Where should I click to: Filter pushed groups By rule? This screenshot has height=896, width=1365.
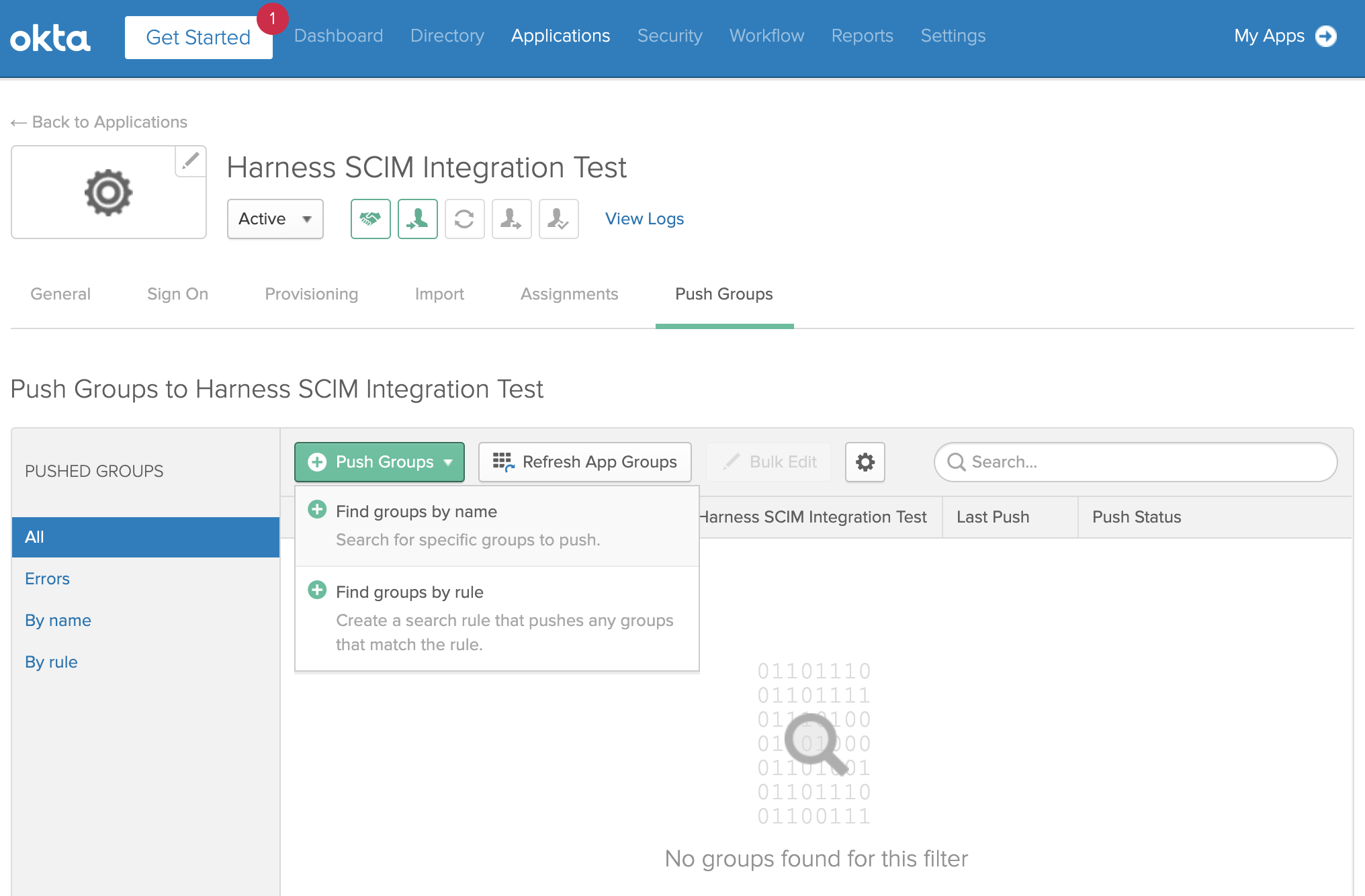[x=51, y=662]
